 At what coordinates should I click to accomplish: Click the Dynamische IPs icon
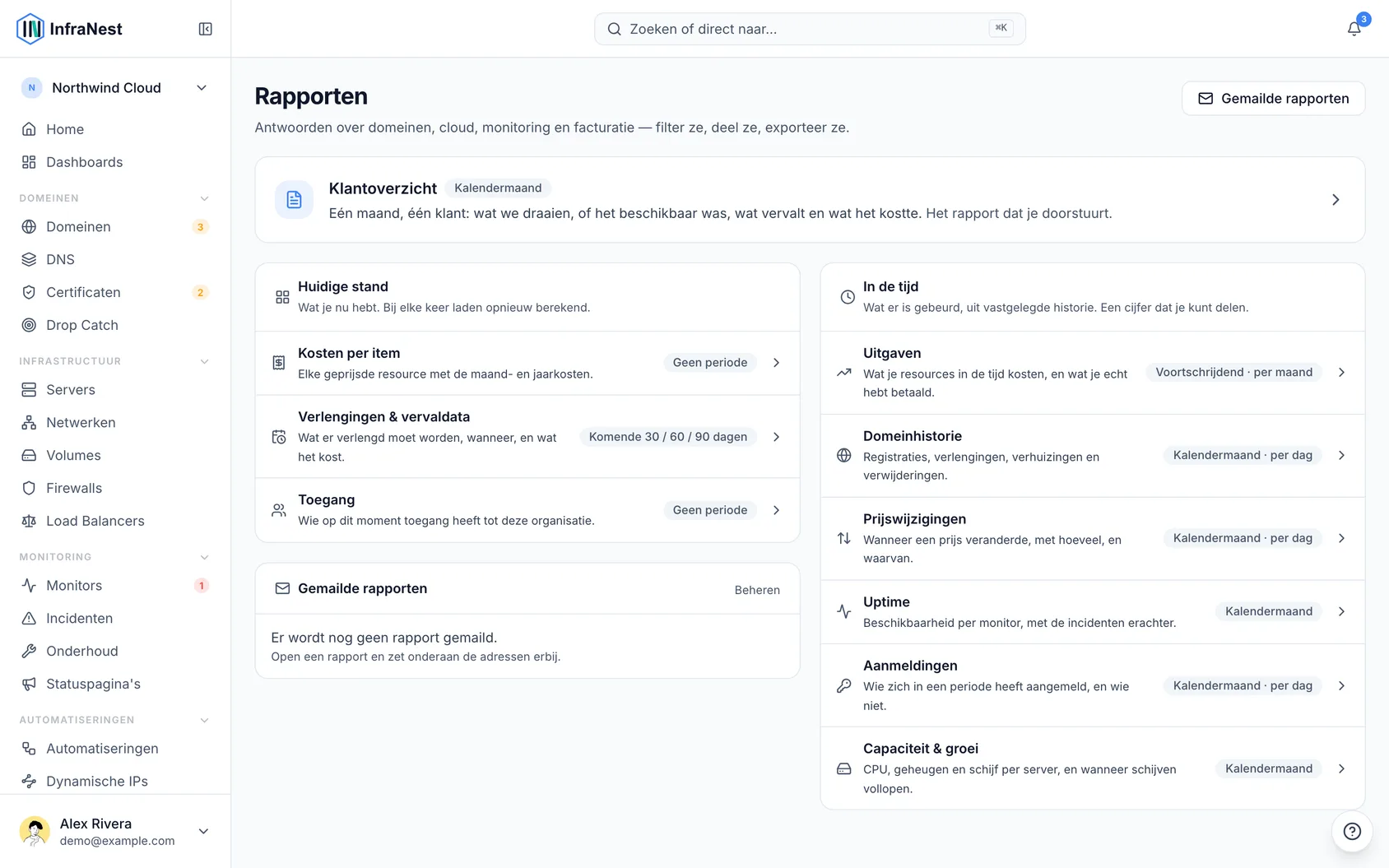click(x=29, y=781)
